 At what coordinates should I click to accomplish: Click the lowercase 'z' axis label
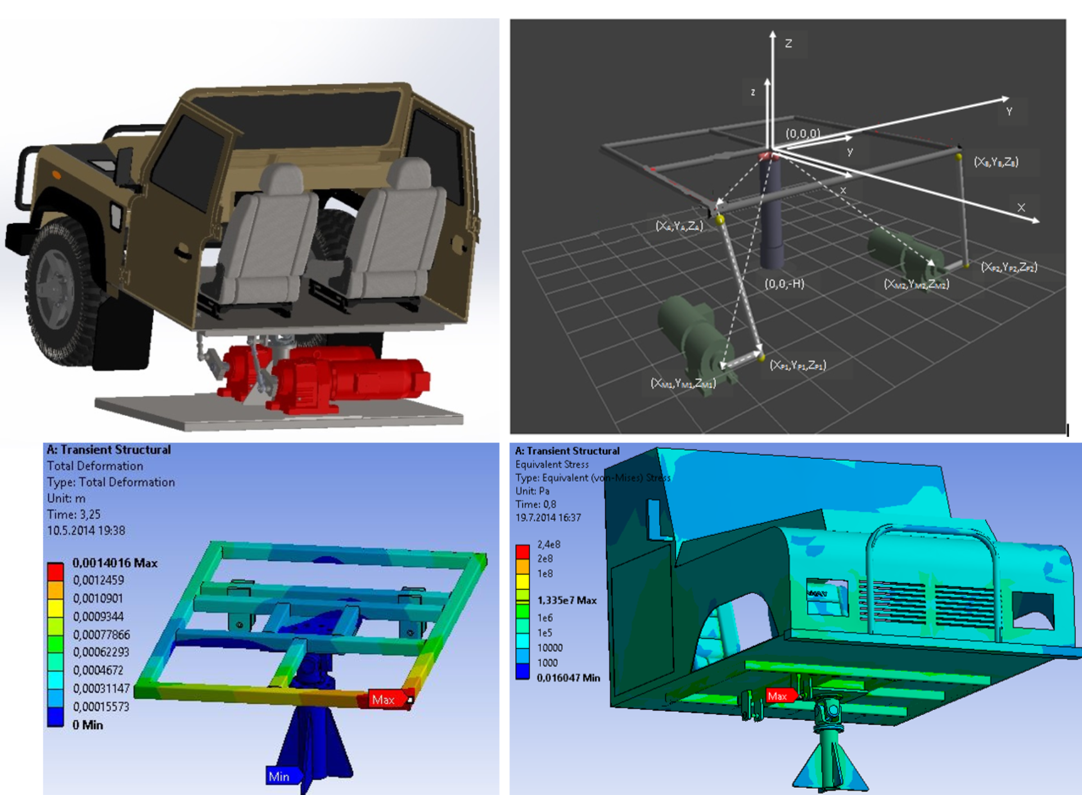click(753, 92)
